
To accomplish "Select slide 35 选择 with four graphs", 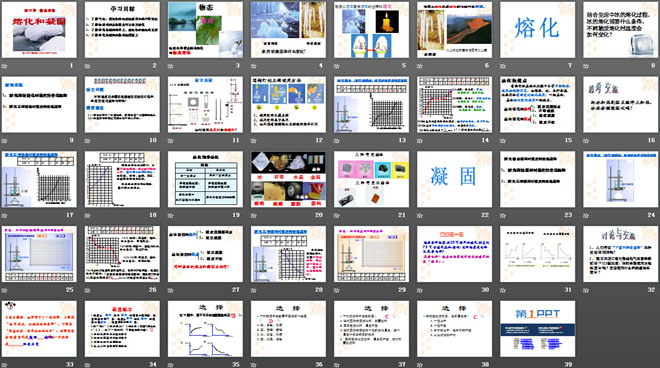I will 205,329.
